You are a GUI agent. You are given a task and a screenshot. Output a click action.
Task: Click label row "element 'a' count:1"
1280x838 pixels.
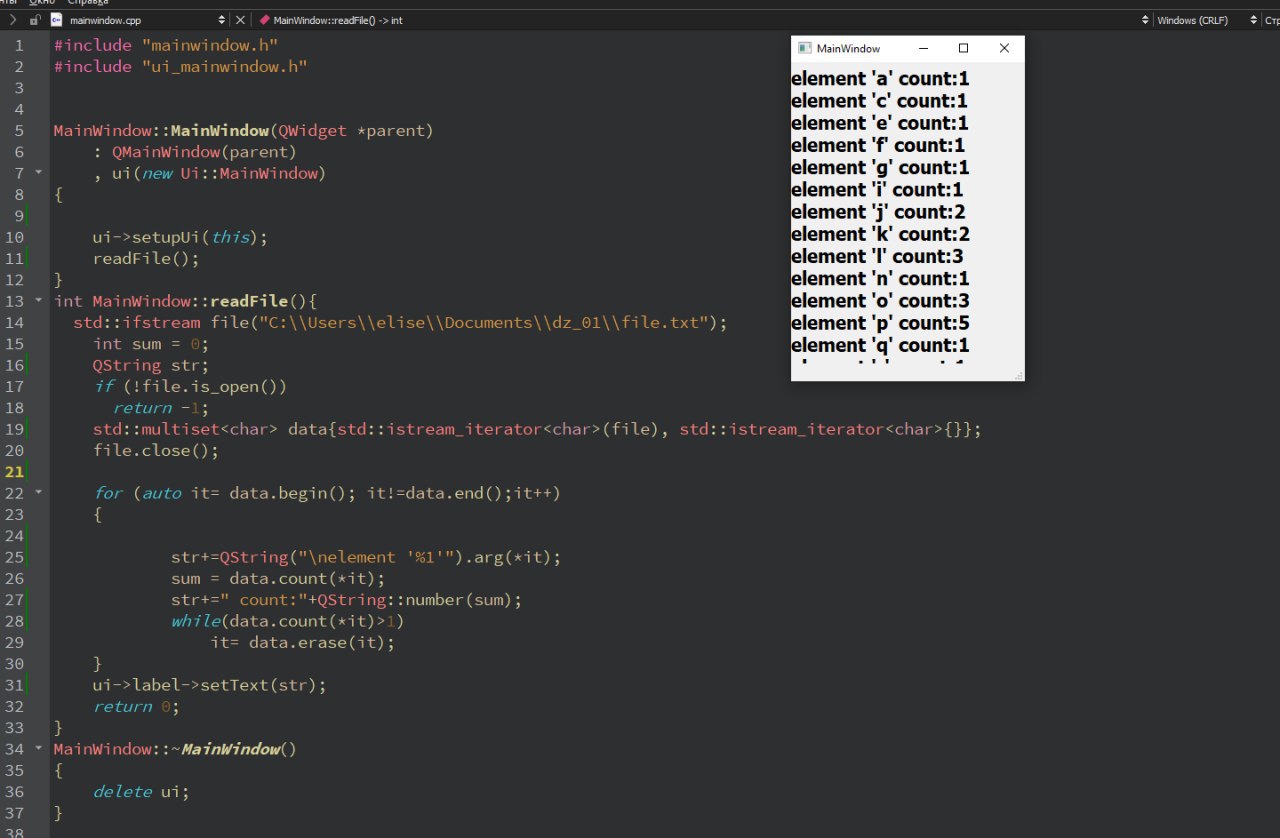pos(880,79)
